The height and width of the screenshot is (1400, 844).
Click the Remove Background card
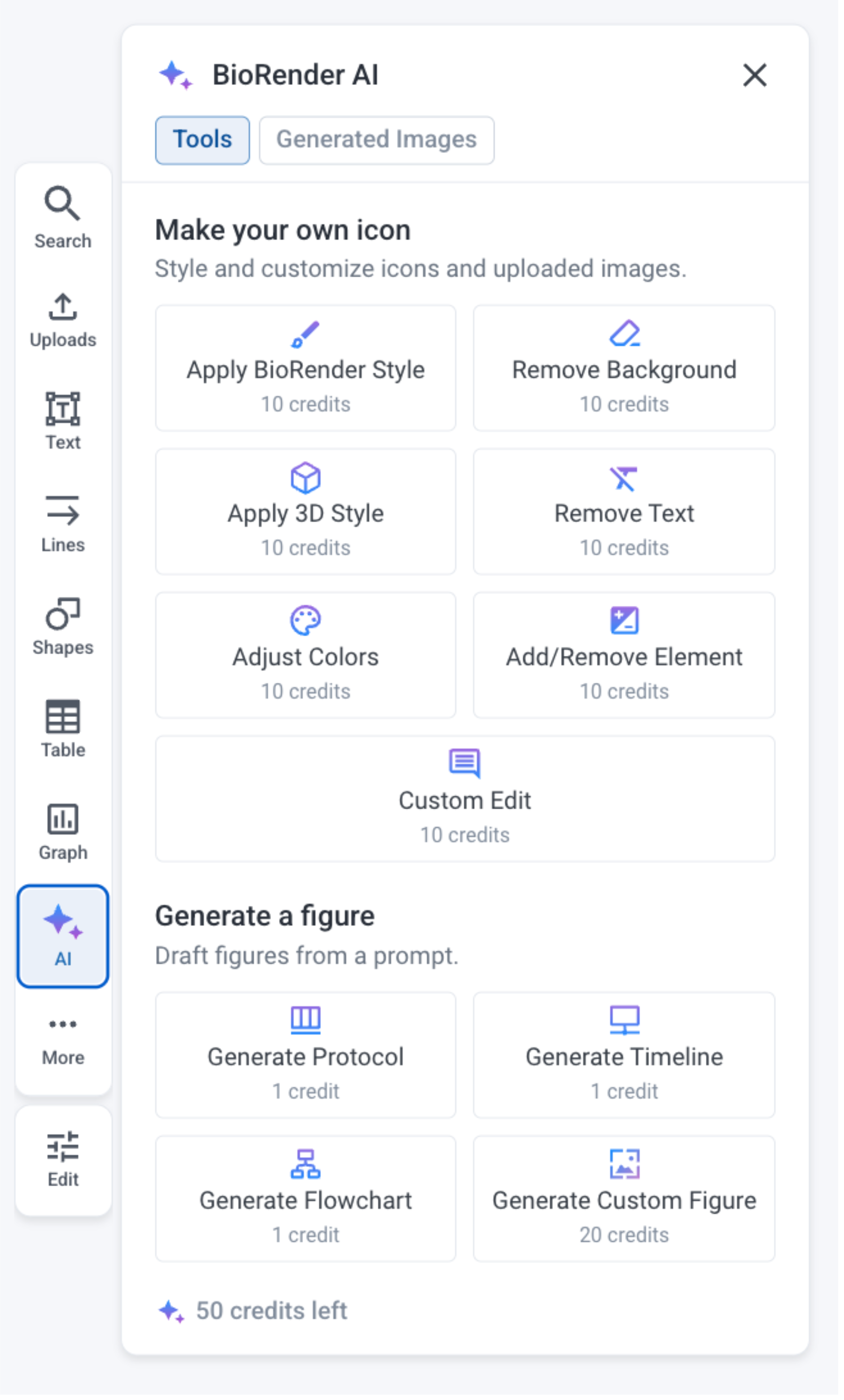[x=624, y=368]
